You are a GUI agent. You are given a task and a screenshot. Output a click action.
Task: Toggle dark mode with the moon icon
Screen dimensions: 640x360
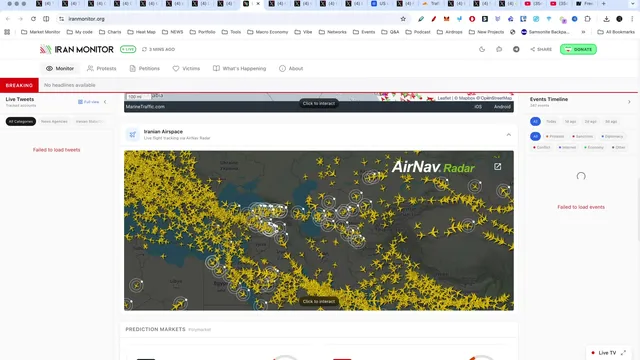482,49
